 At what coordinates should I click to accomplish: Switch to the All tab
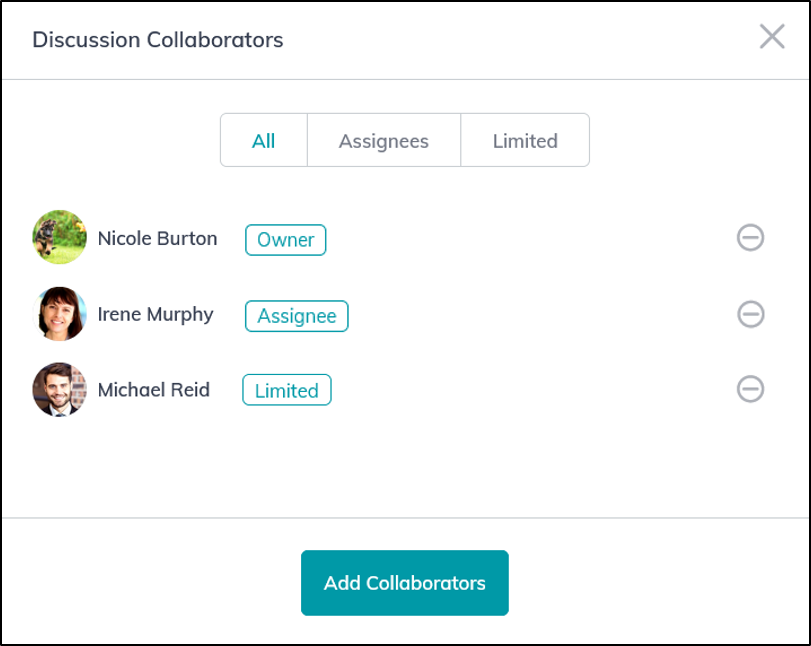pos(264,140)
